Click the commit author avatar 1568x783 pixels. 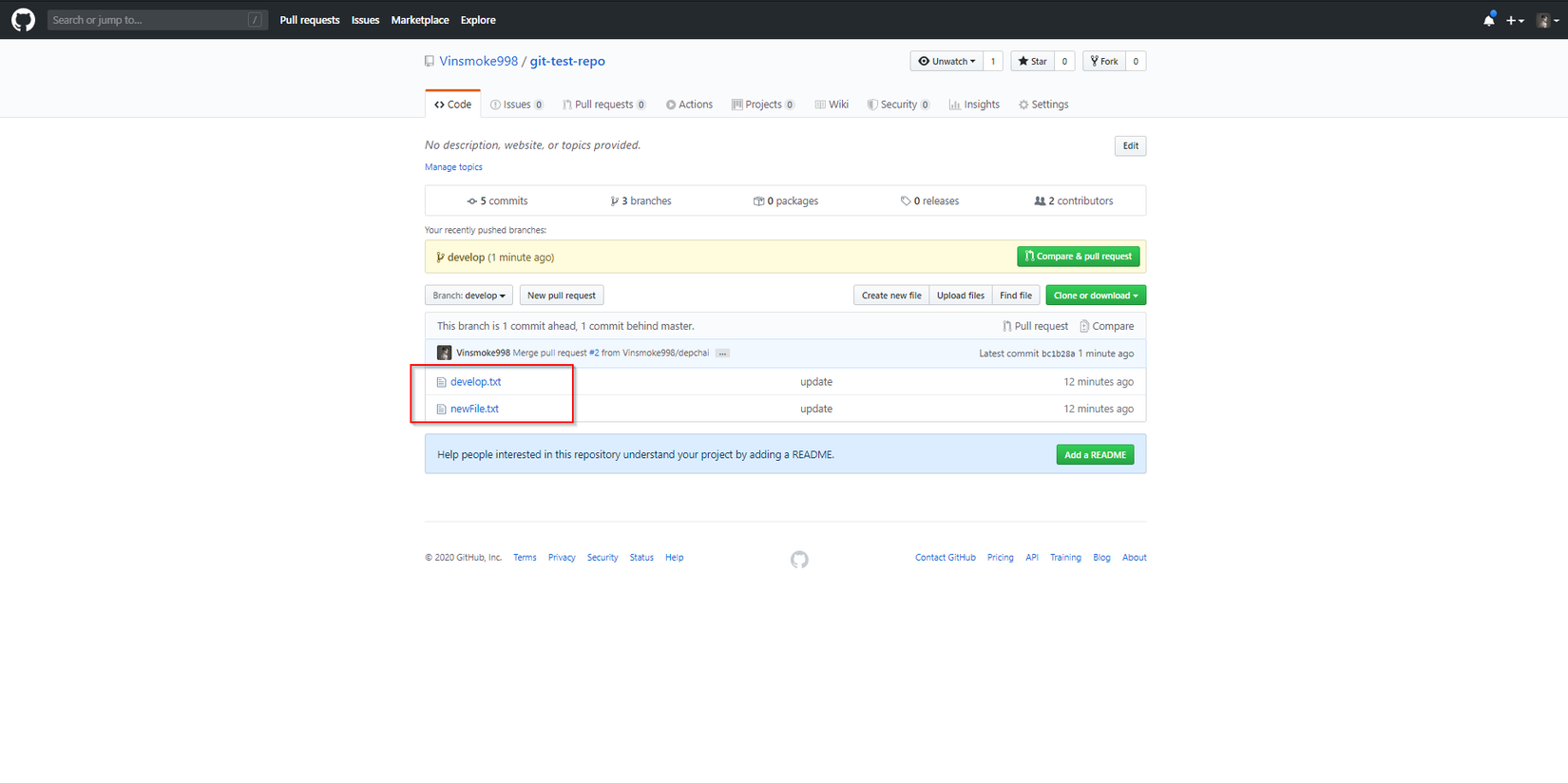444,353
